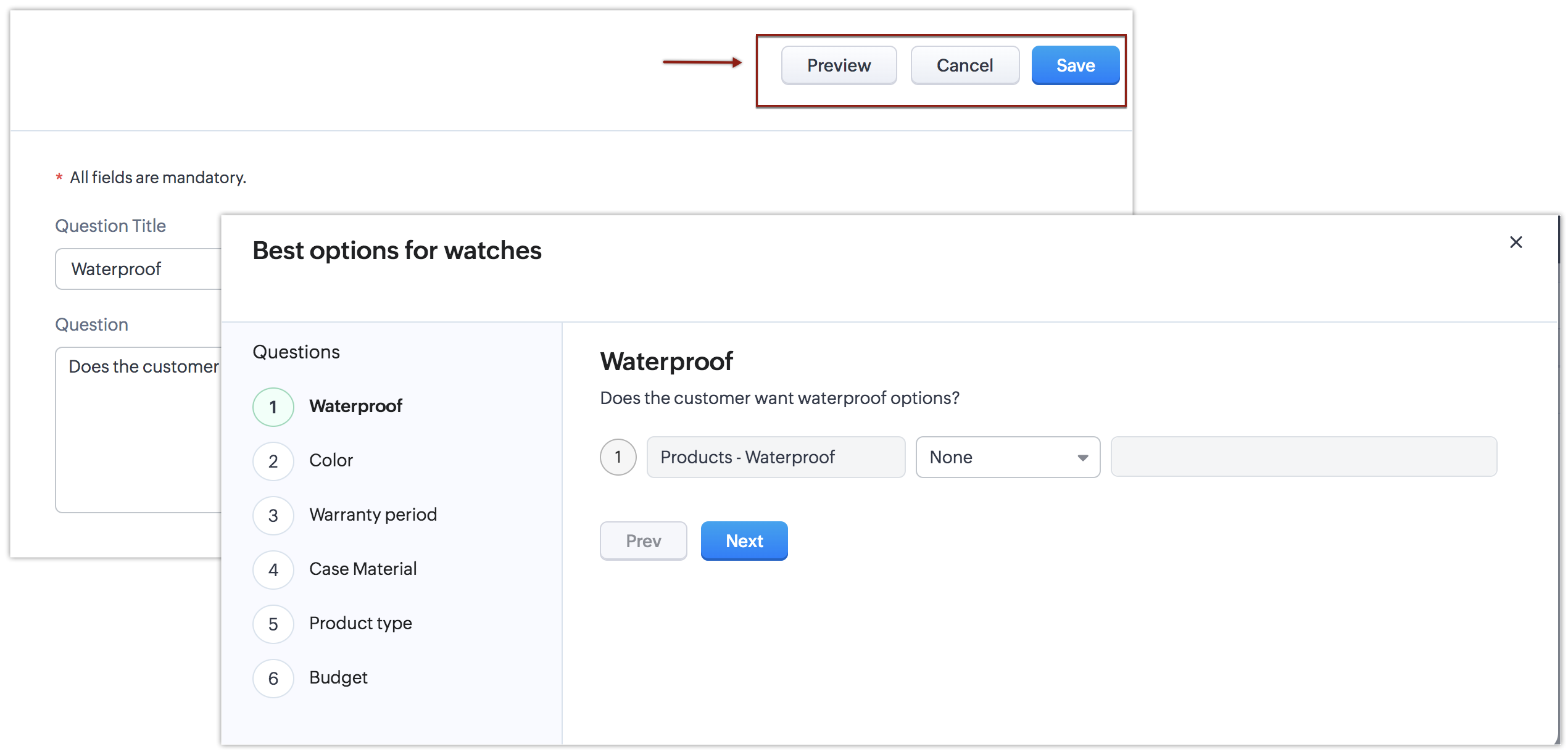Select step 5 circle for Product type
This screenshot has height=752, width=1568.
(273, 624)
